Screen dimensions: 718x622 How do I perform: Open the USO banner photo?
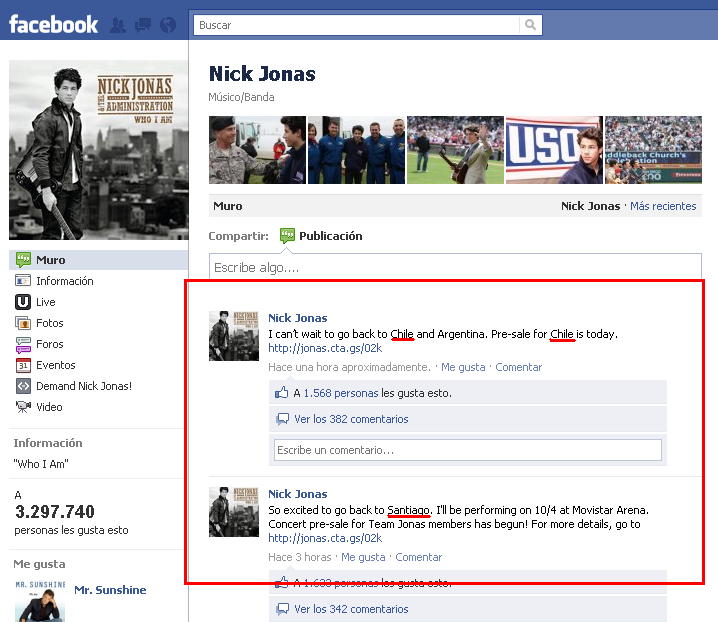coord(554,150)
